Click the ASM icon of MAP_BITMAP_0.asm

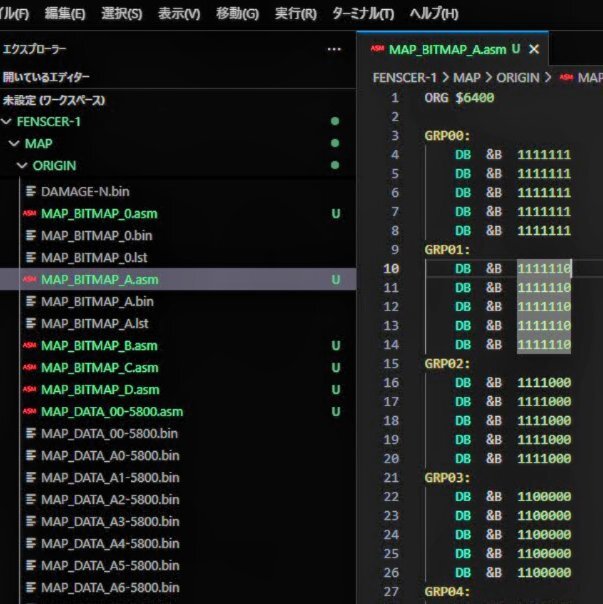[x=30, y=213]
